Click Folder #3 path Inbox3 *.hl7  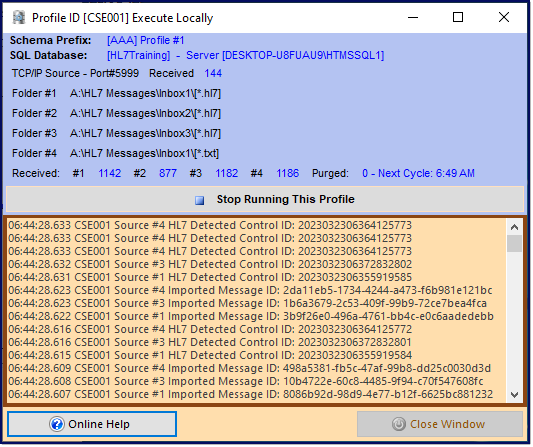point(145,134)
